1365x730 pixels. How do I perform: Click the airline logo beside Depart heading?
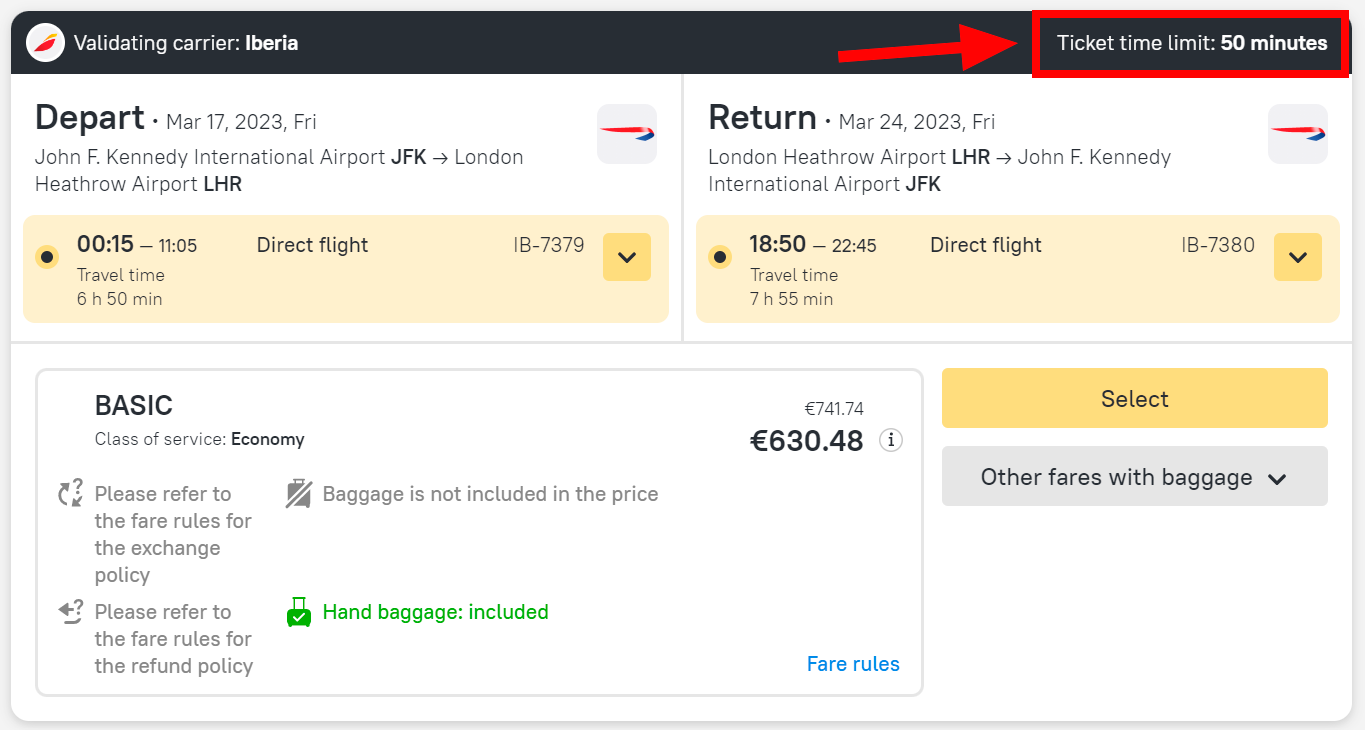(x=627, y=134)
